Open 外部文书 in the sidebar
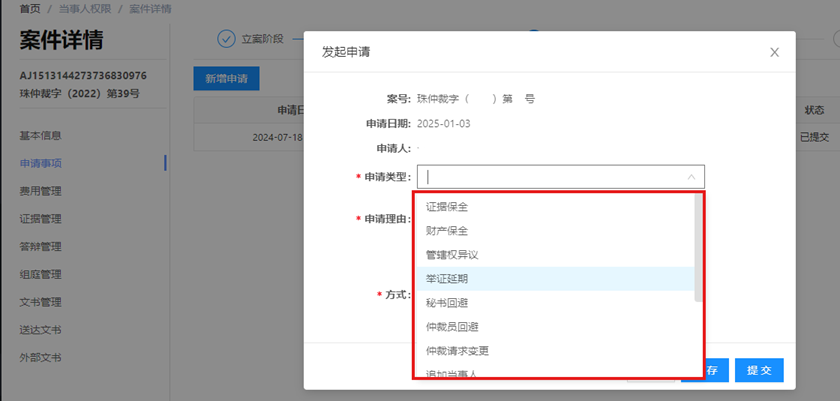Viewport: 840px width, 401px height. coord(41,358)
